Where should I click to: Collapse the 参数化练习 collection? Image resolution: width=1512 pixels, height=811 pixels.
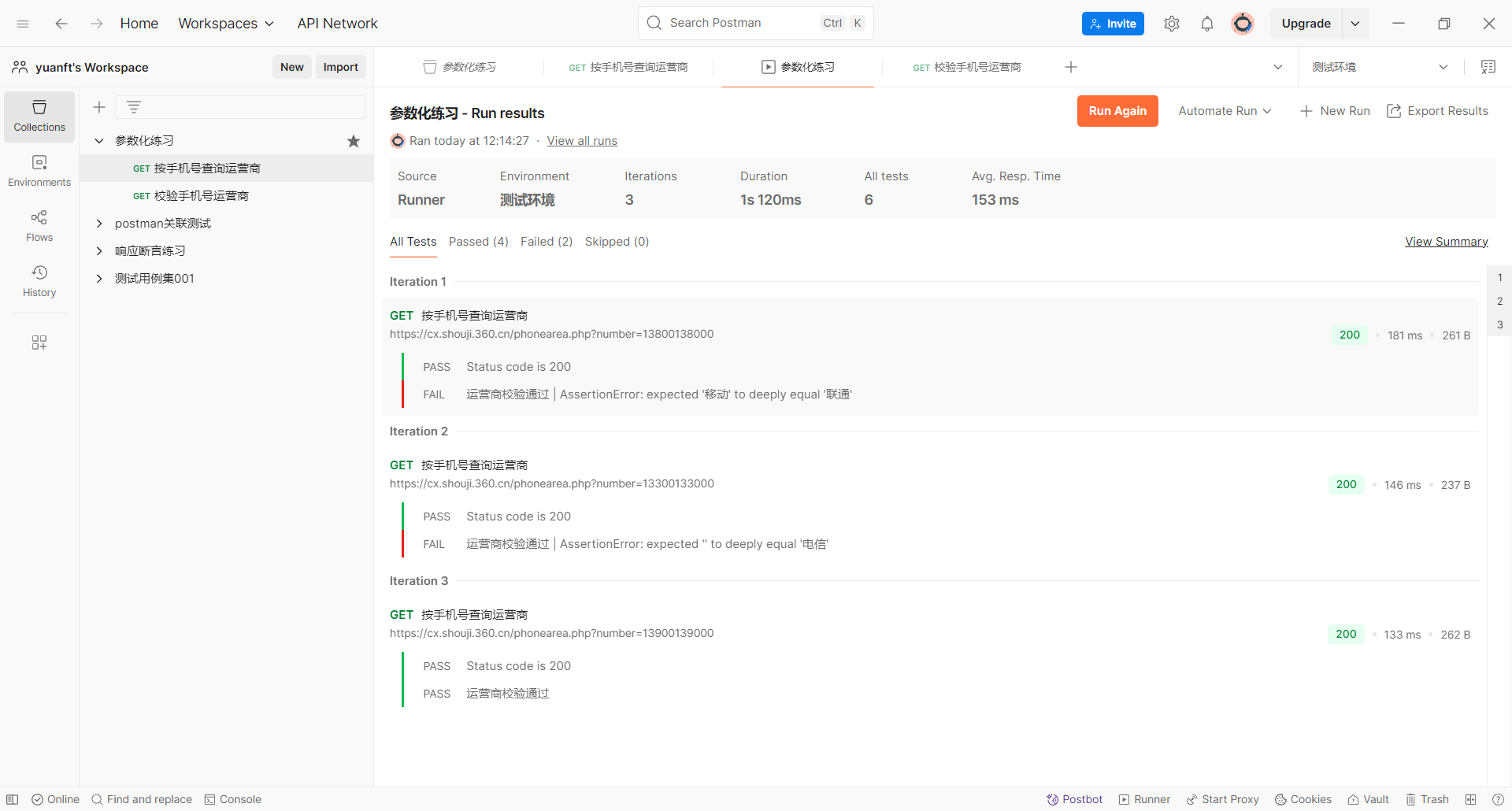[99, 141]
